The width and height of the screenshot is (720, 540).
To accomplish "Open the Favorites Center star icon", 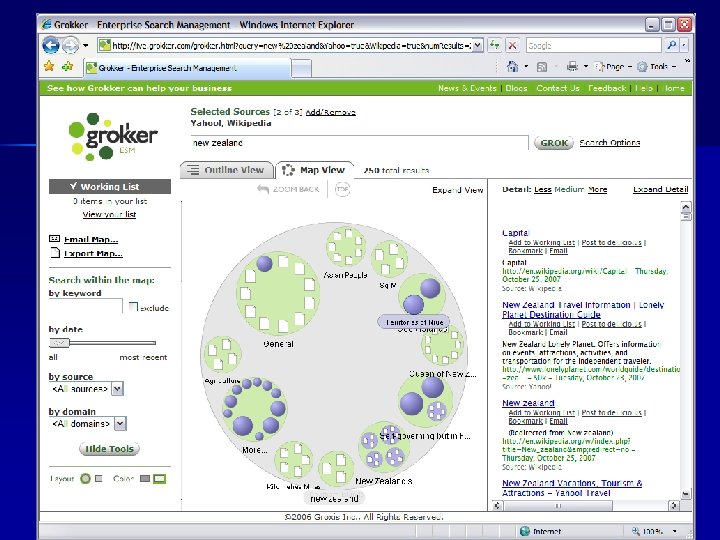I will coord(49,67).
